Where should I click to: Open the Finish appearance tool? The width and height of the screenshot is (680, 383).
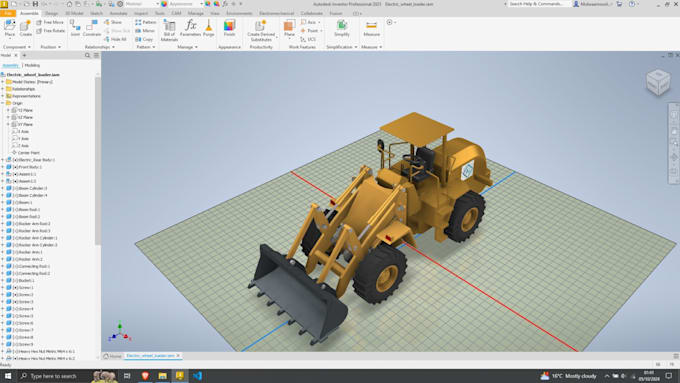tap(229, 29)
